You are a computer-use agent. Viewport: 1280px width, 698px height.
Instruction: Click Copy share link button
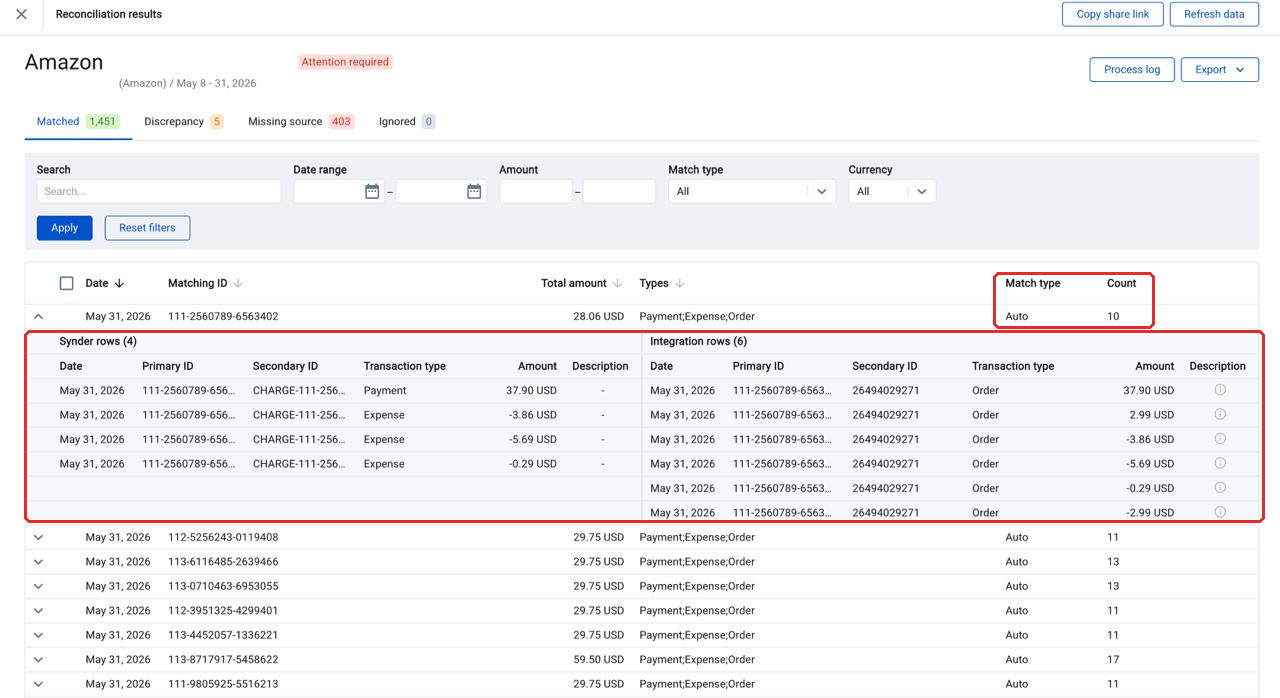1113,14
